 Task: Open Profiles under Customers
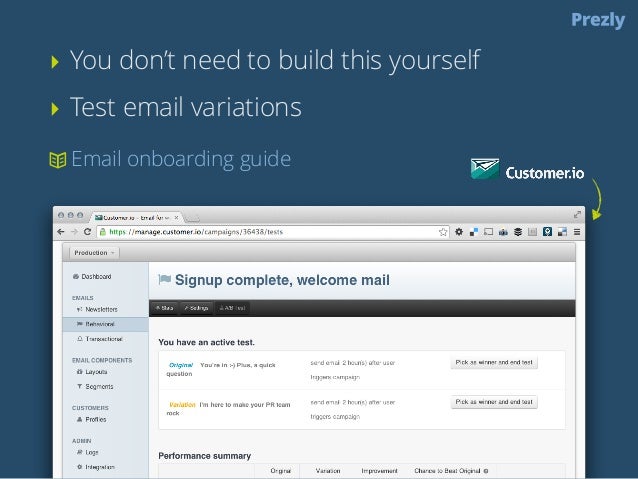pos(92,420)
